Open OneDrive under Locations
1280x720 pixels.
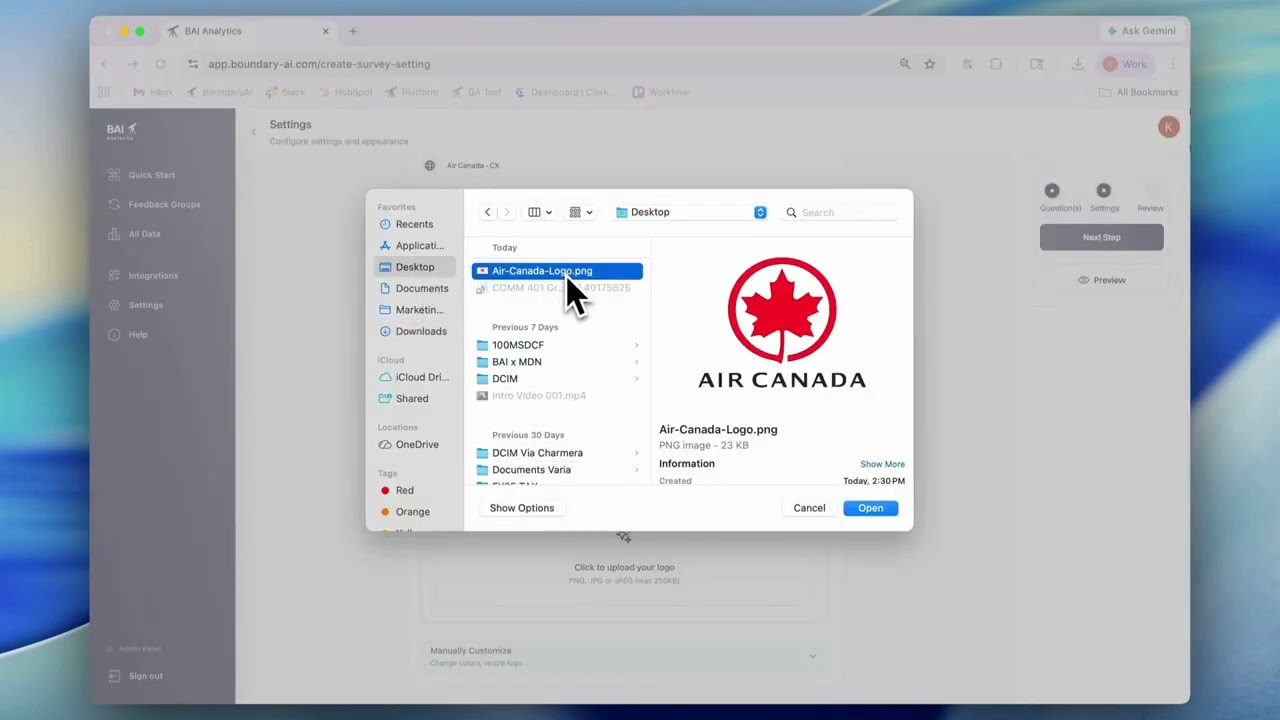click(x=414, y=444)
